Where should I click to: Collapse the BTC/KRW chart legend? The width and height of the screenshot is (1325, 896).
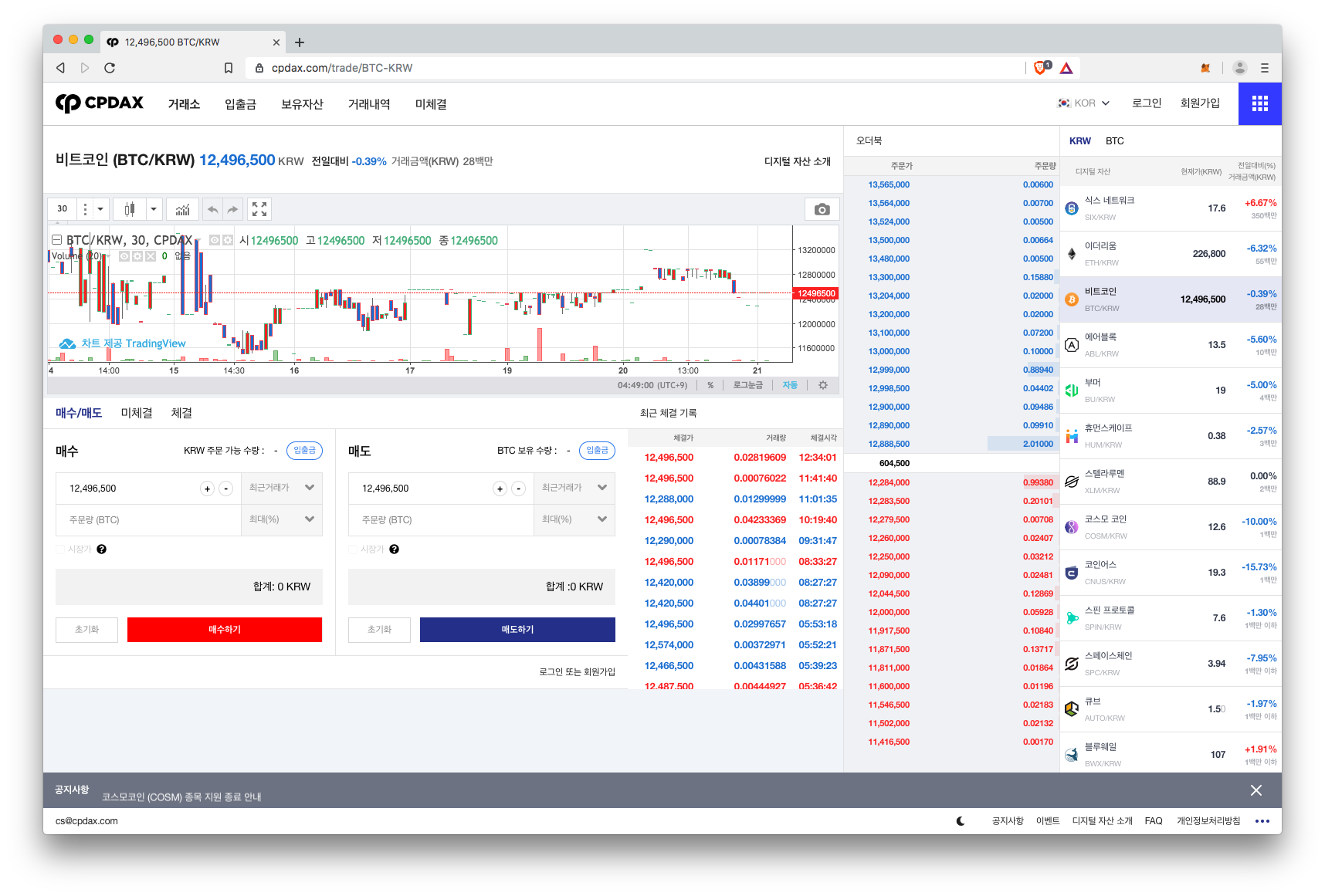(x=57, y=240)
